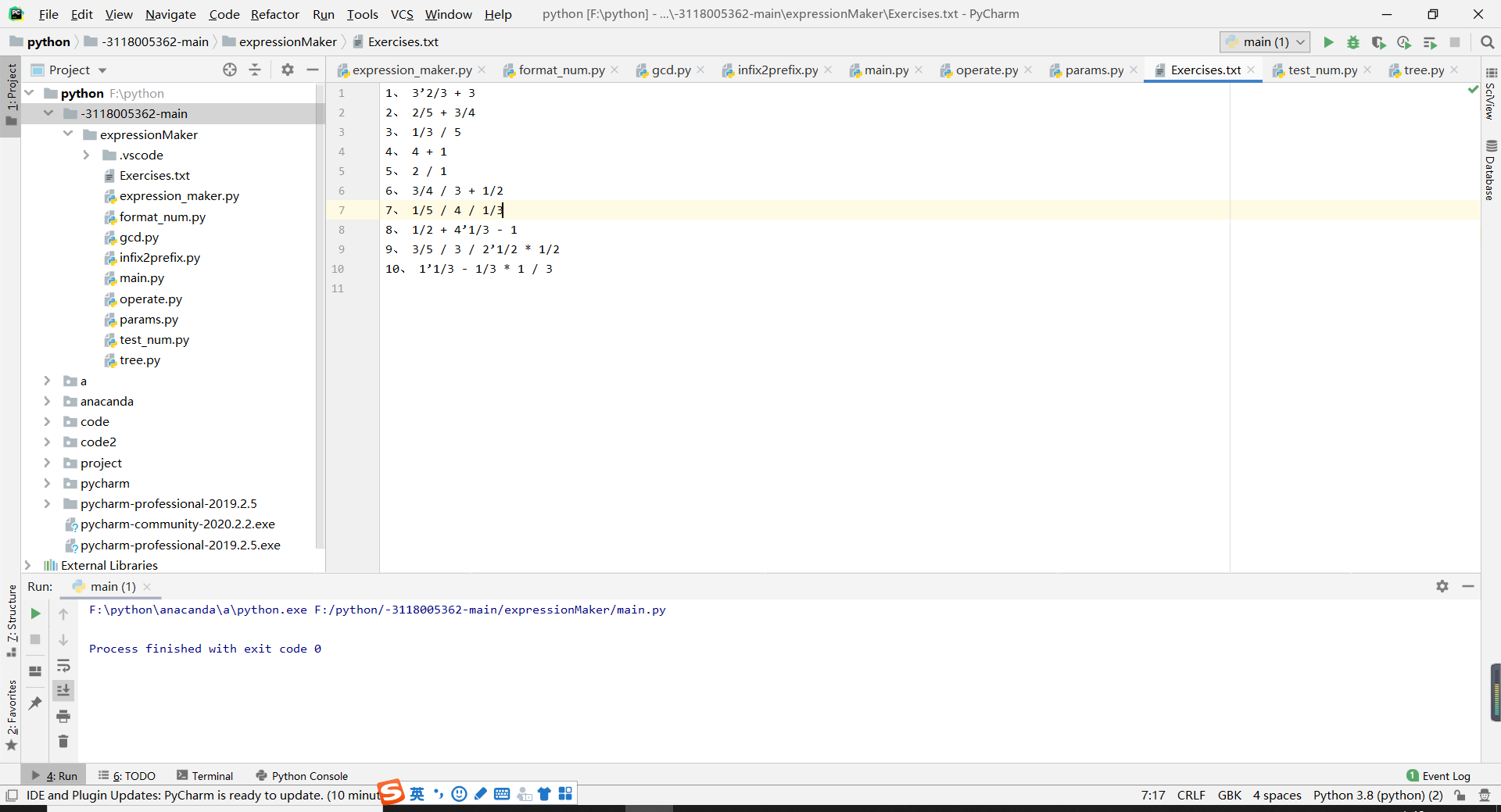Expand the anacanda folder
This screenshot has height=812, width=1501.
click(47, 401)
